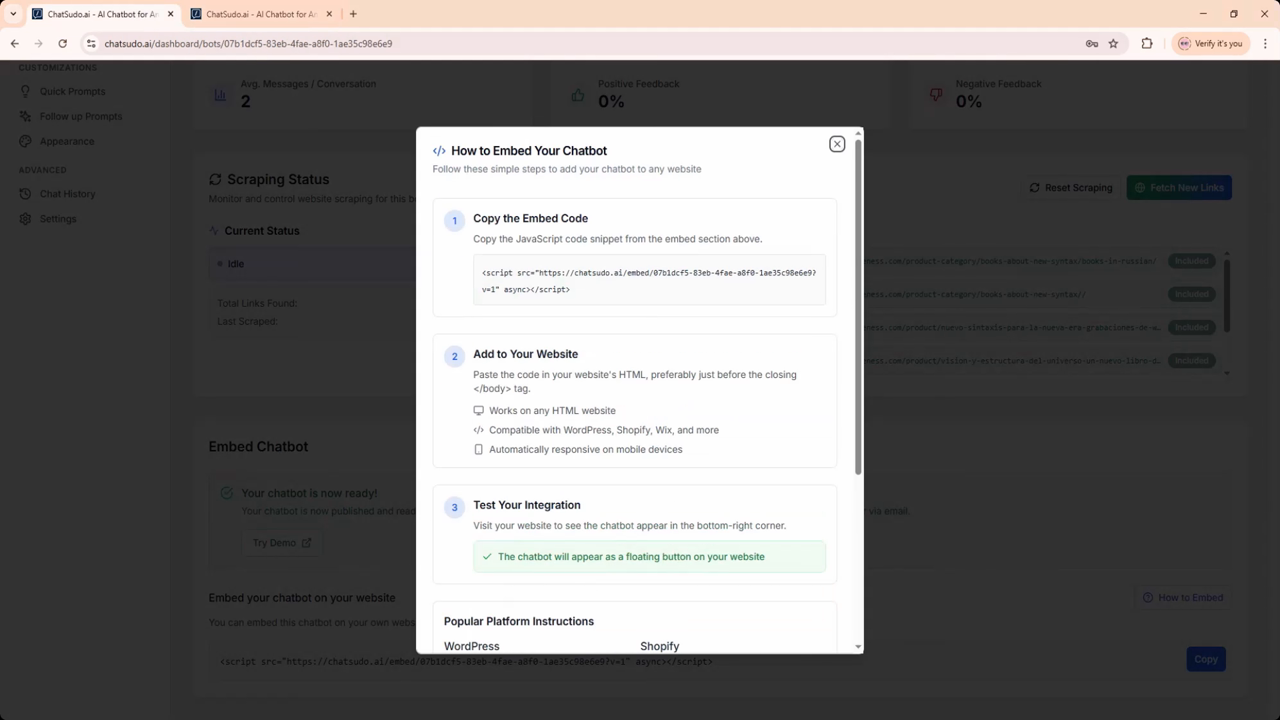
Task: Close the first ChatSudo.ai browser tab
Action: [x=170, y=14]
